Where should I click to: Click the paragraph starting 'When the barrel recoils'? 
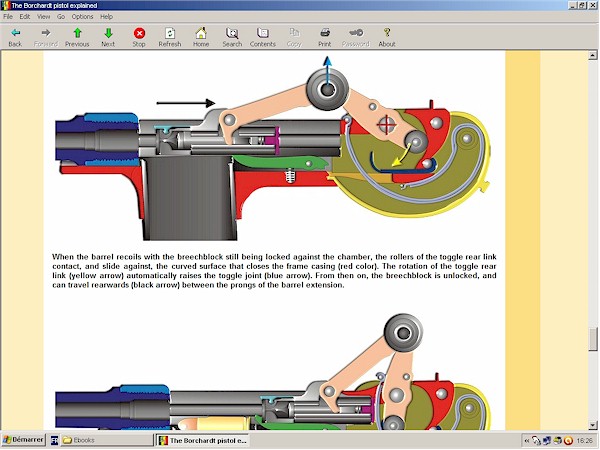click(274, 271)
